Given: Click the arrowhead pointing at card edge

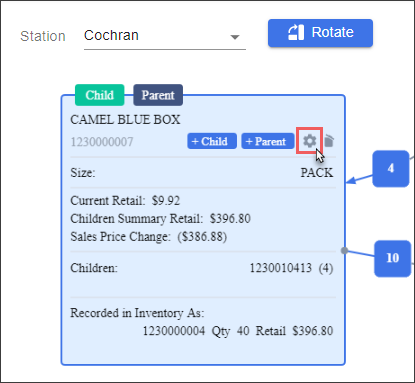Looking at the screenshot, I should point(351,181).
